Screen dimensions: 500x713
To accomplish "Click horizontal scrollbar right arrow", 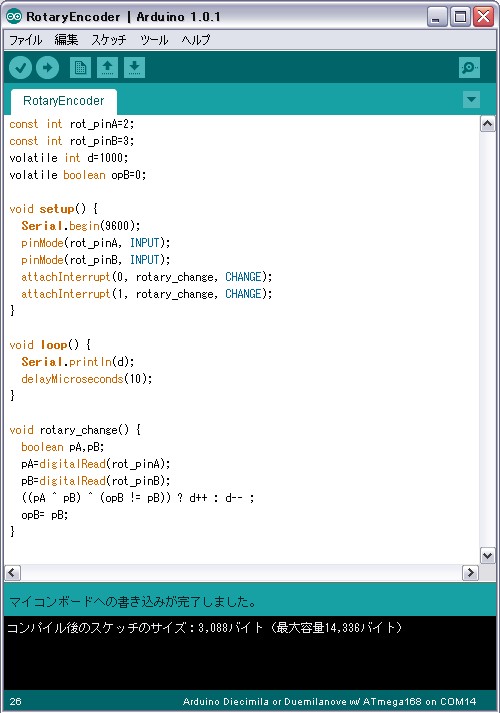I will [x=470, y=572].
